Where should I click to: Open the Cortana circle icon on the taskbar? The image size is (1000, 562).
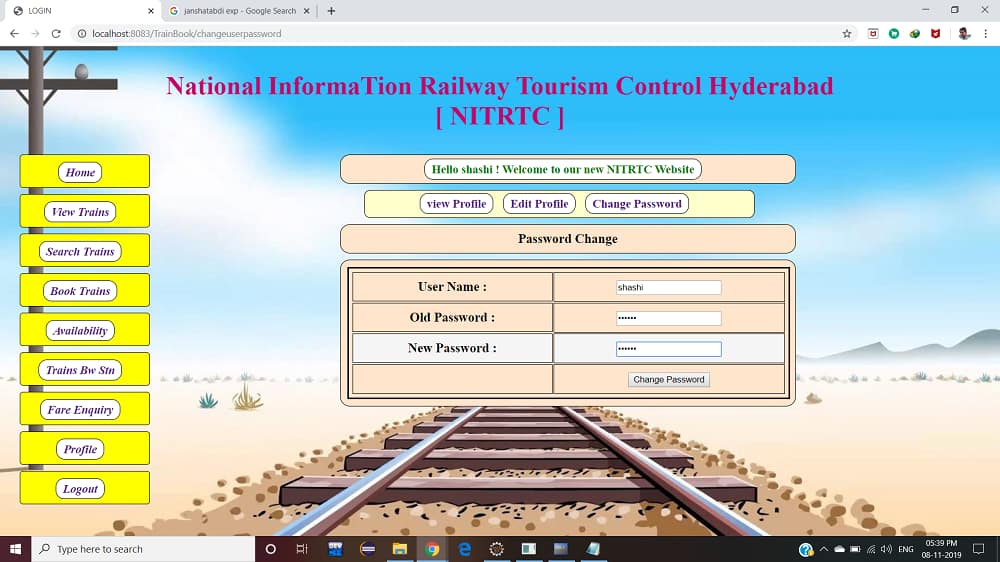[x=270, y=549]
